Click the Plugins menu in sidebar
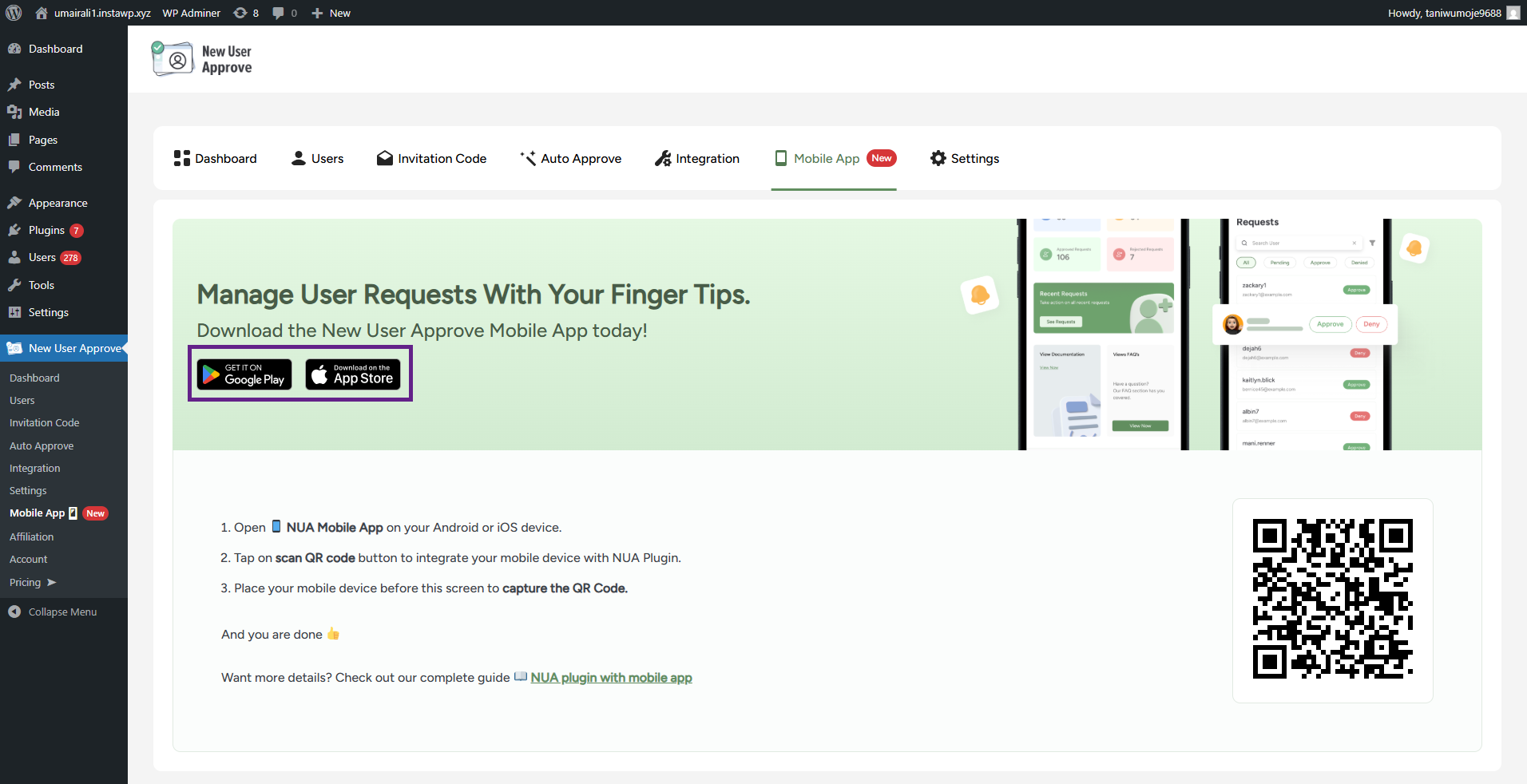 click(46, 230)
